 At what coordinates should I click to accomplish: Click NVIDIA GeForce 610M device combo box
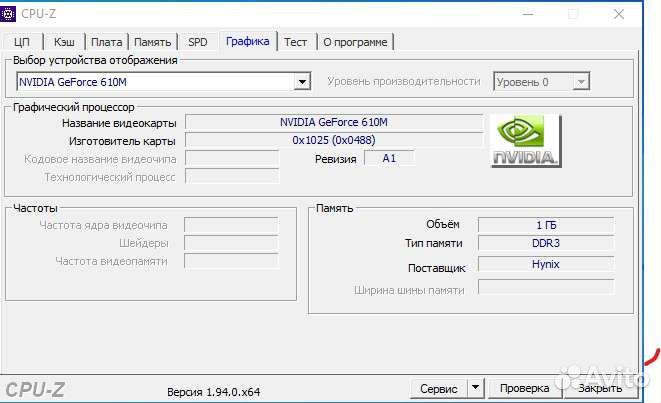pos(164,82)
